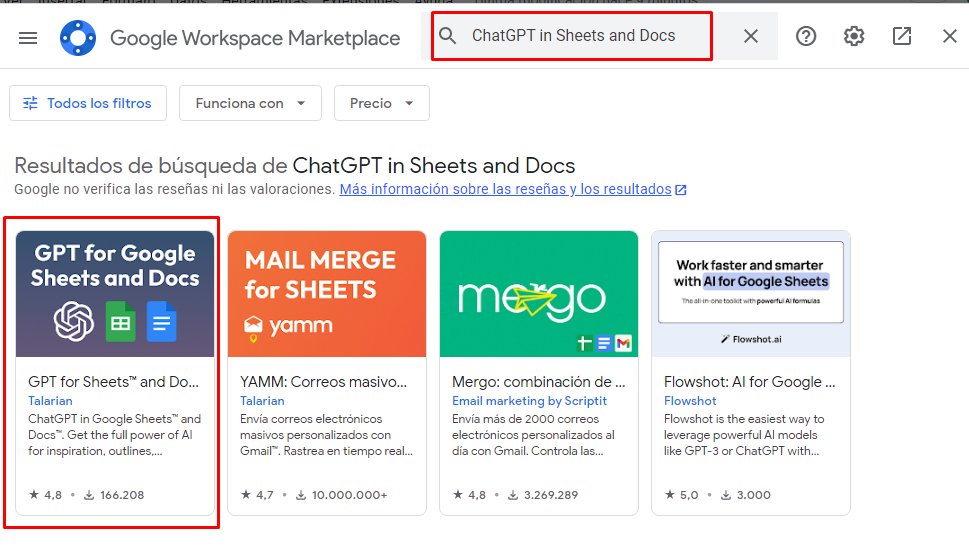Viewport: 969px width, 554px height.
Task: Open the Mergo: combinación de ... title
Action: click(x=539, y=381)
